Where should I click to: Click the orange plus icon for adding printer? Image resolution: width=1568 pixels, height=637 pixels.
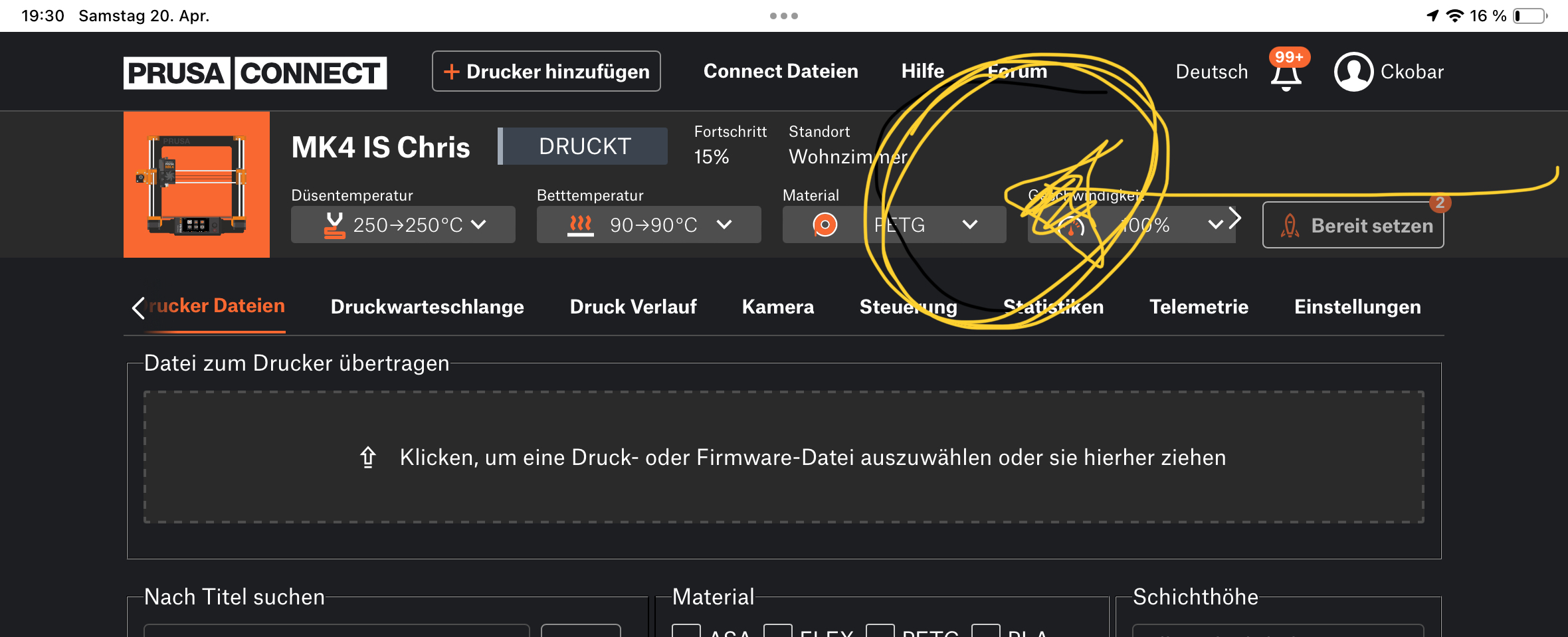[x=451, y=71]
